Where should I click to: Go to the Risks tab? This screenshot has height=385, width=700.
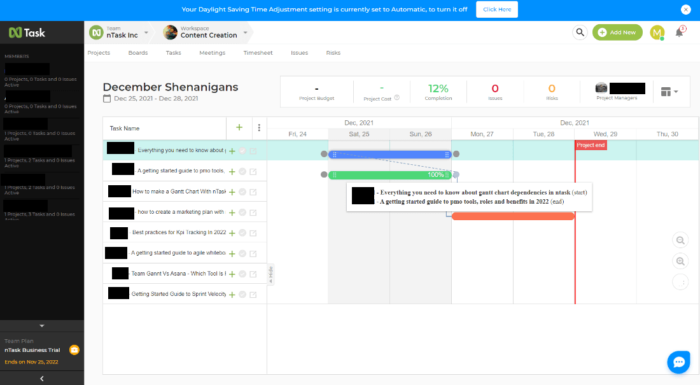tap(333, 53)
